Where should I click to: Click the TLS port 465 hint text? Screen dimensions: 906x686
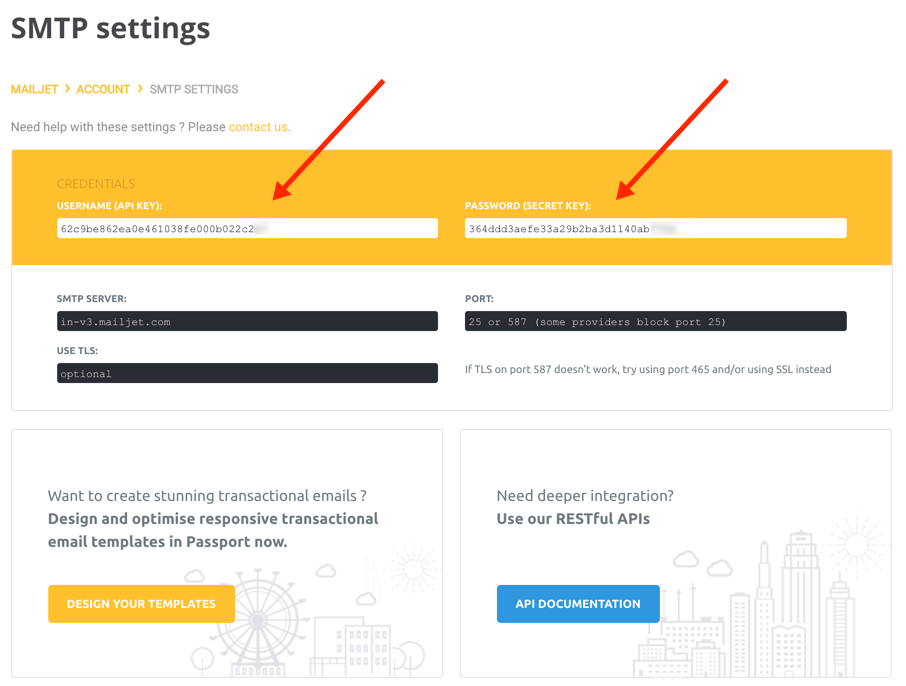pyautogui.click(x=648, y=369)
